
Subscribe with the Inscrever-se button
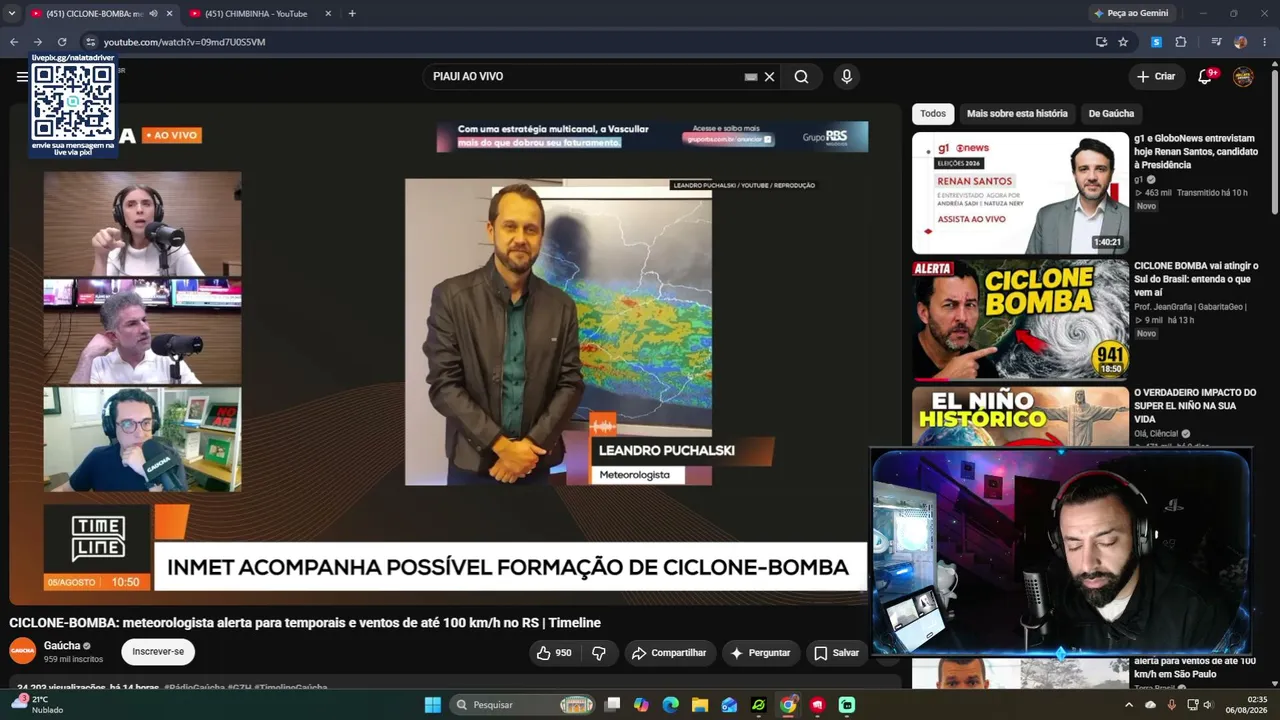[x=158, y=652]
